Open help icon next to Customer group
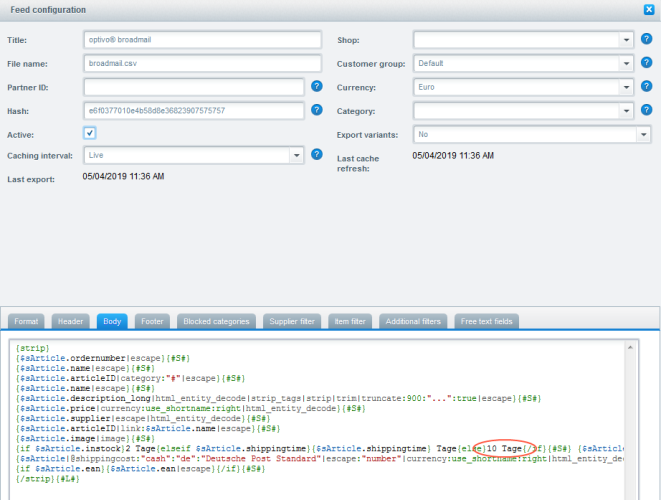Image resolution: width=661 pixels, height=500 pixels. coord(646,63)
